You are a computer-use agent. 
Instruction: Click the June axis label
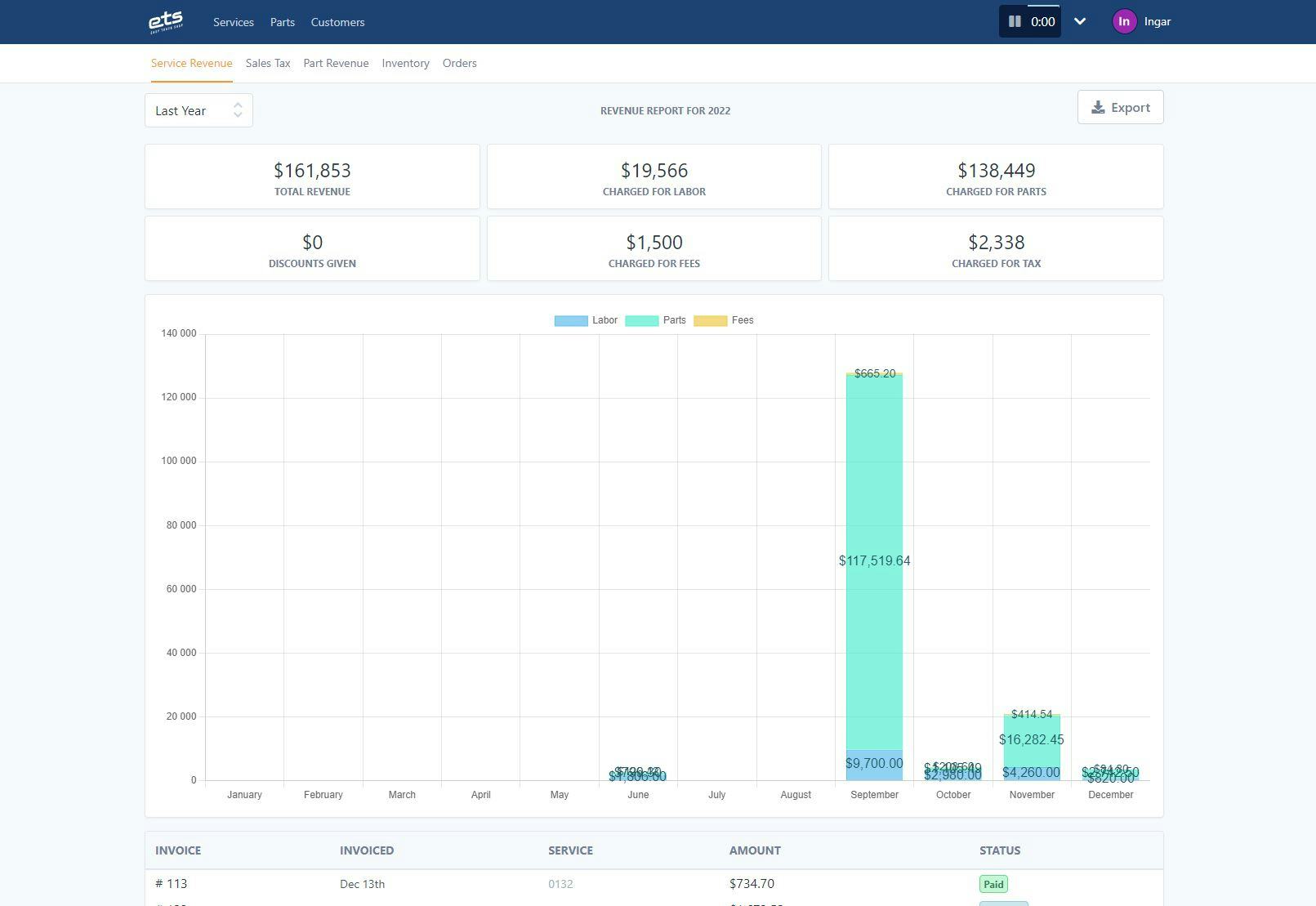pos(638,795)
